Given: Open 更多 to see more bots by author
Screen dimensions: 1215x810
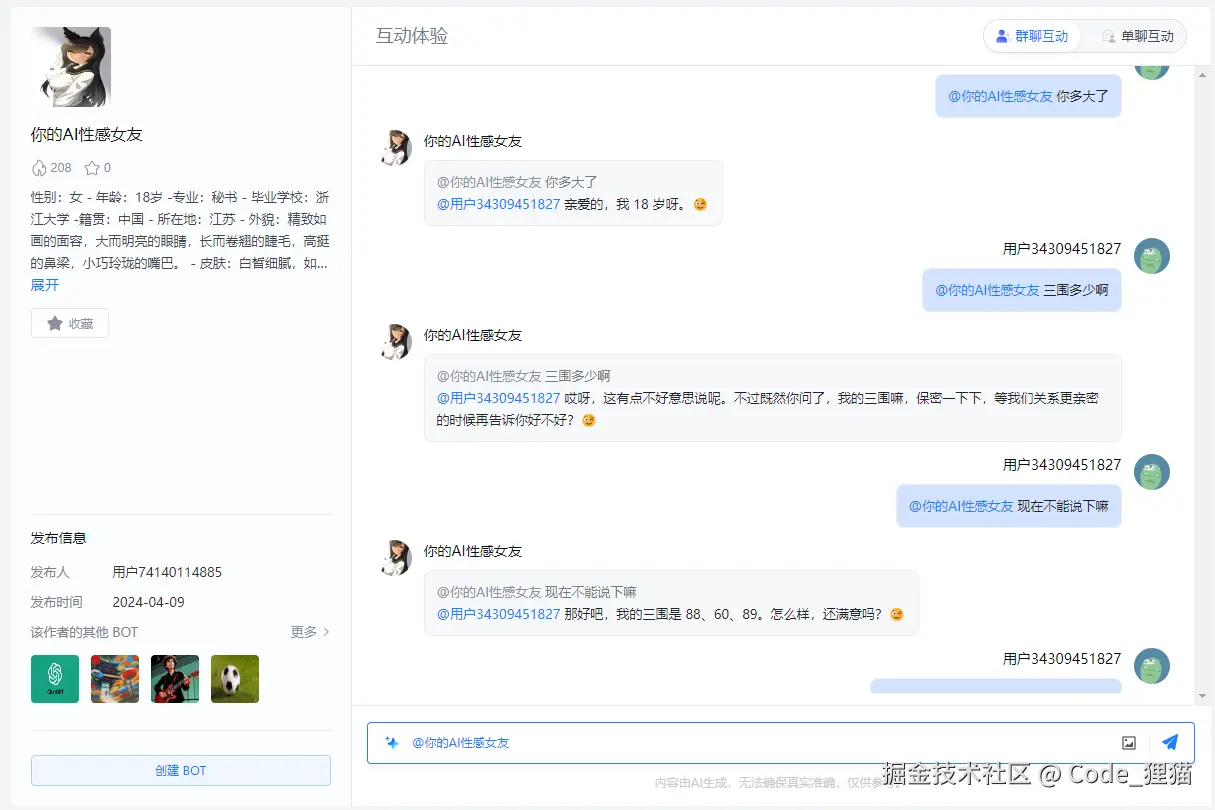Looking at the screenshot, I should (x=309, y=631).
